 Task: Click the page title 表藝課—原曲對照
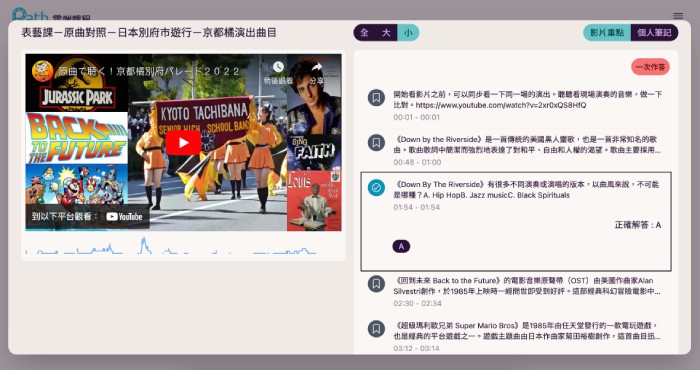(148, 33)
